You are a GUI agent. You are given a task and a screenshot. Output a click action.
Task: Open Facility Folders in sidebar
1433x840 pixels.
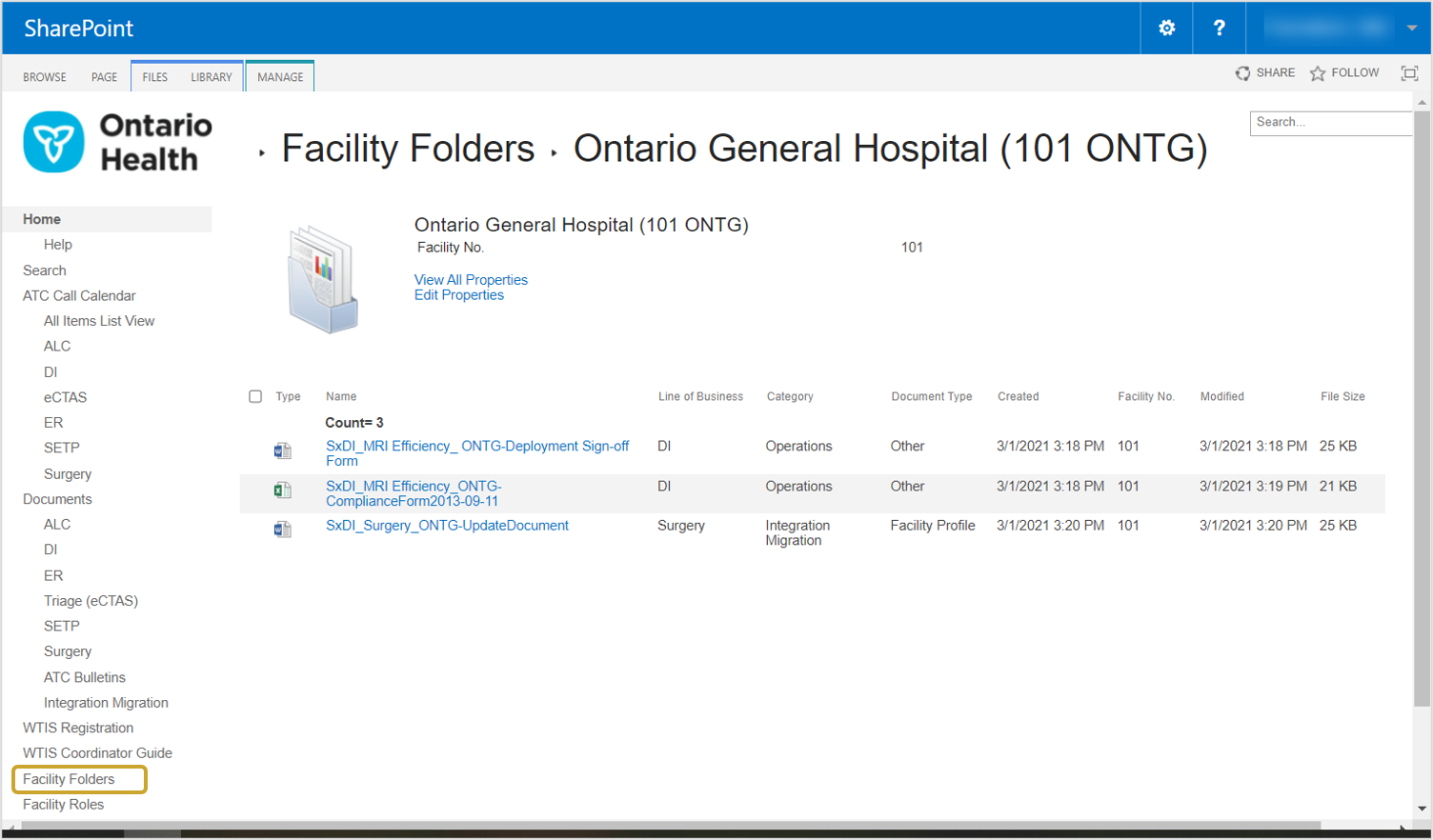point(69,779)
